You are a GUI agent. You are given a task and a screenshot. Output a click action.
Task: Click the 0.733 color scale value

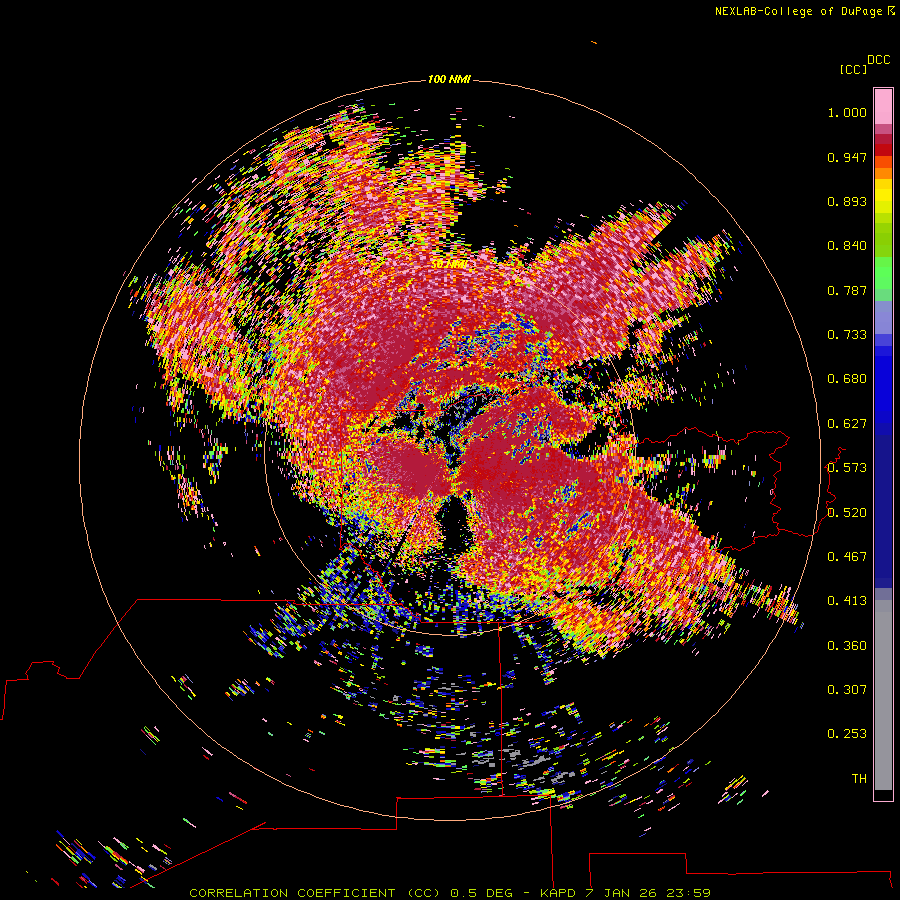pos(847,335)
